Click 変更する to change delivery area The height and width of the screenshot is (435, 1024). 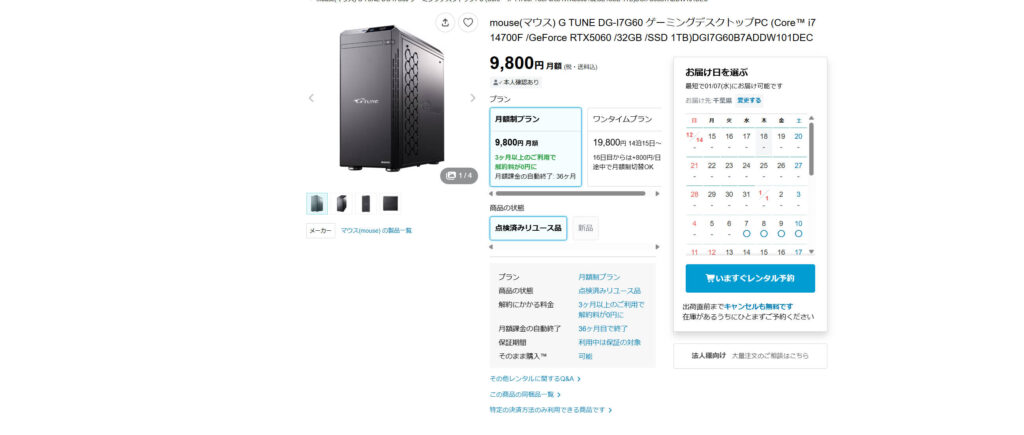point(749,101)
